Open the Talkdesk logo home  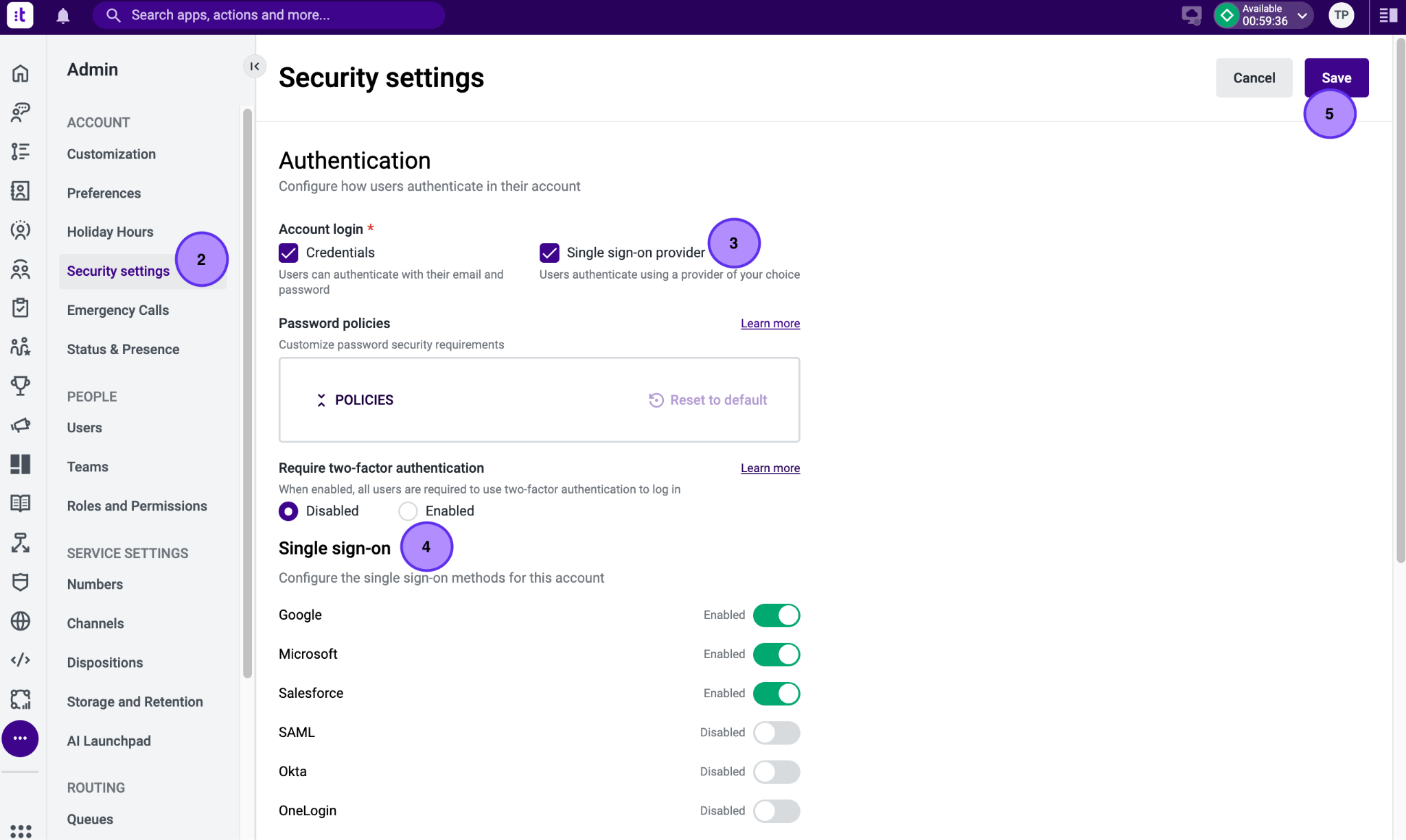tap(20, 15)
